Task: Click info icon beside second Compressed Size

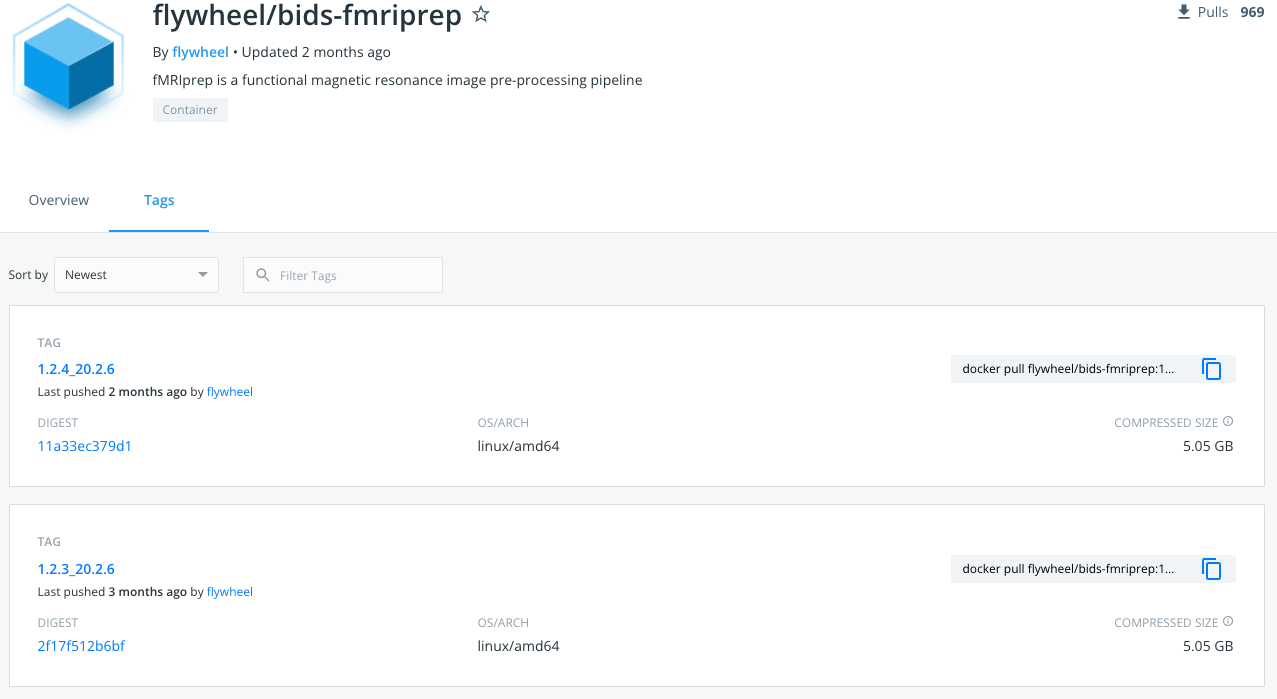Action: (x=1228, y=622)
